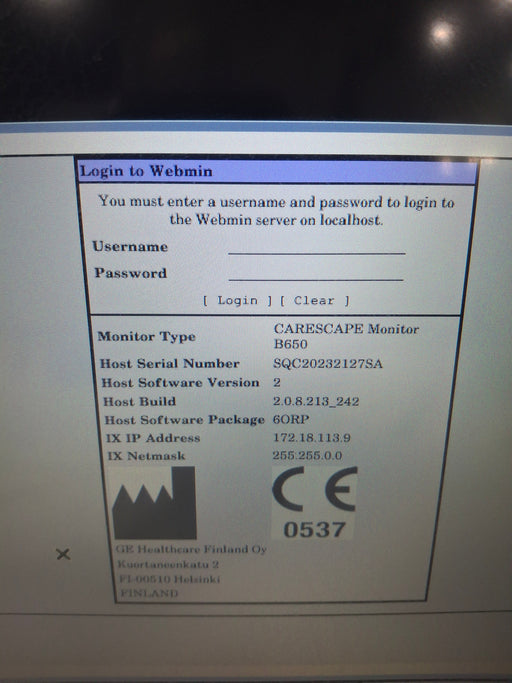
Task: Click the Username input field
Action: pyautogui.click(x=317, y=247)
